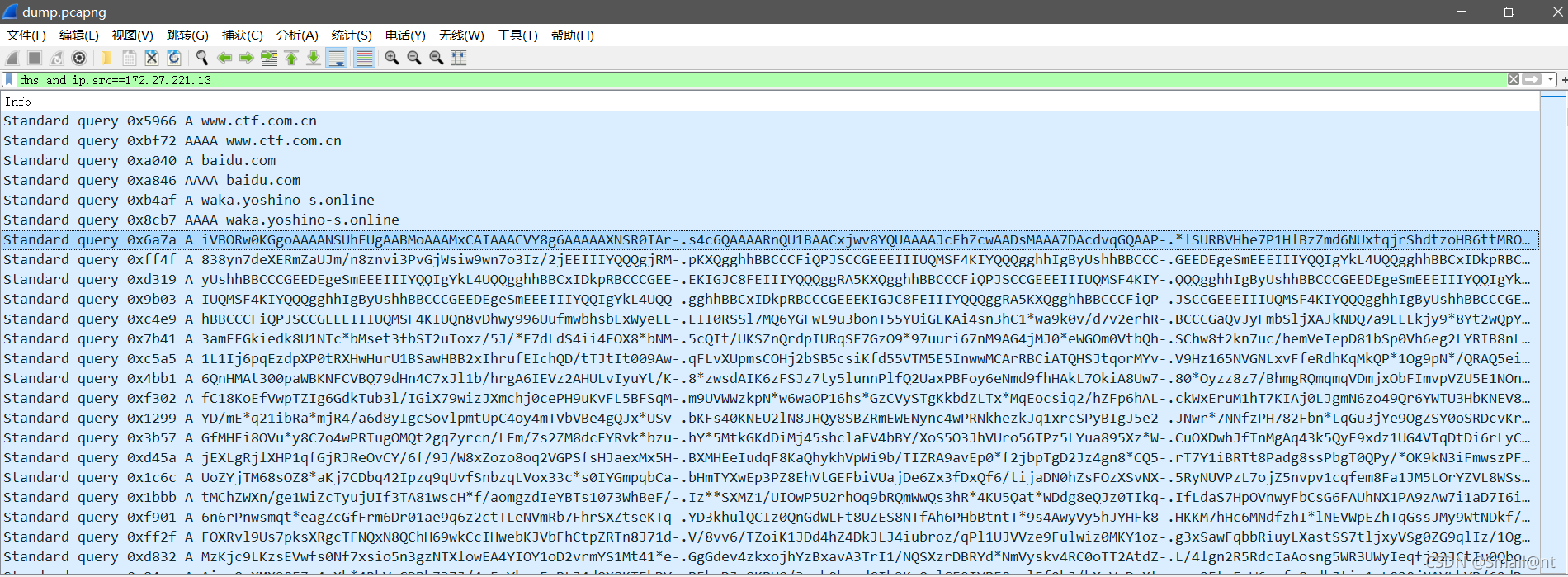
Task: Go back with the green left arrow
Action: 224,58
